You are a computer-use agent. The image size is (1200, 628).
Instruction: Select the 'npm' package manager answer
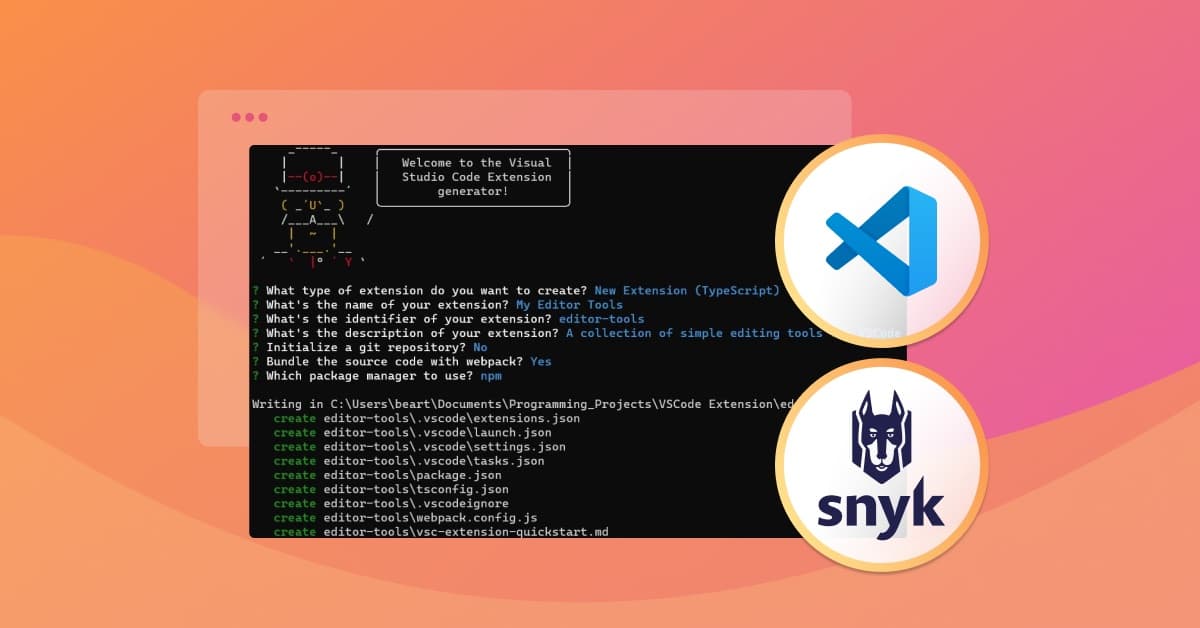pyautogui.click(x=490, y=376)
